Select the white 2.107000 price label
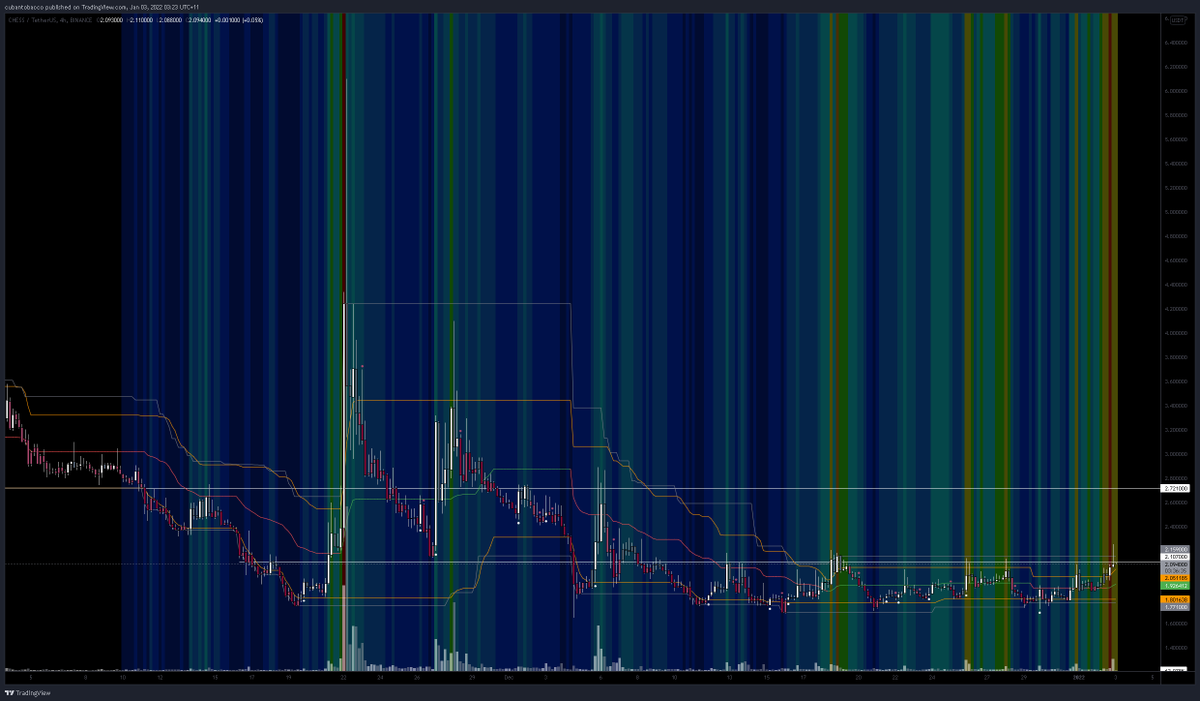The image size is (1200, 701). point(1175,557)
